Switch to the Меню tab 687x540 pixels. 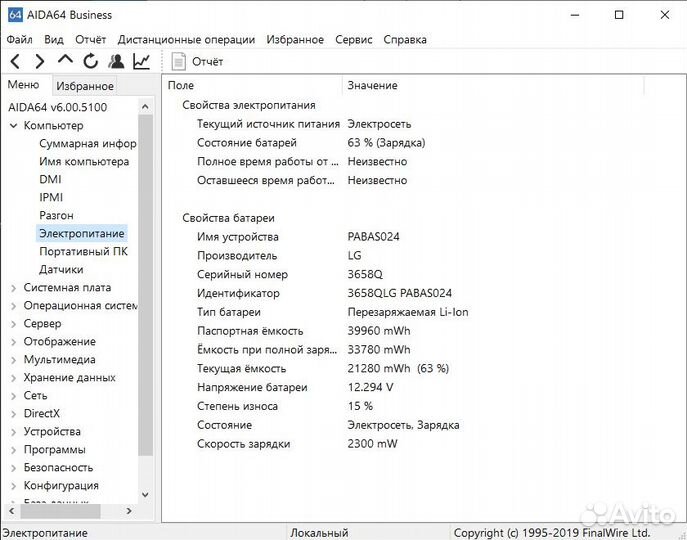coord(24,85)
